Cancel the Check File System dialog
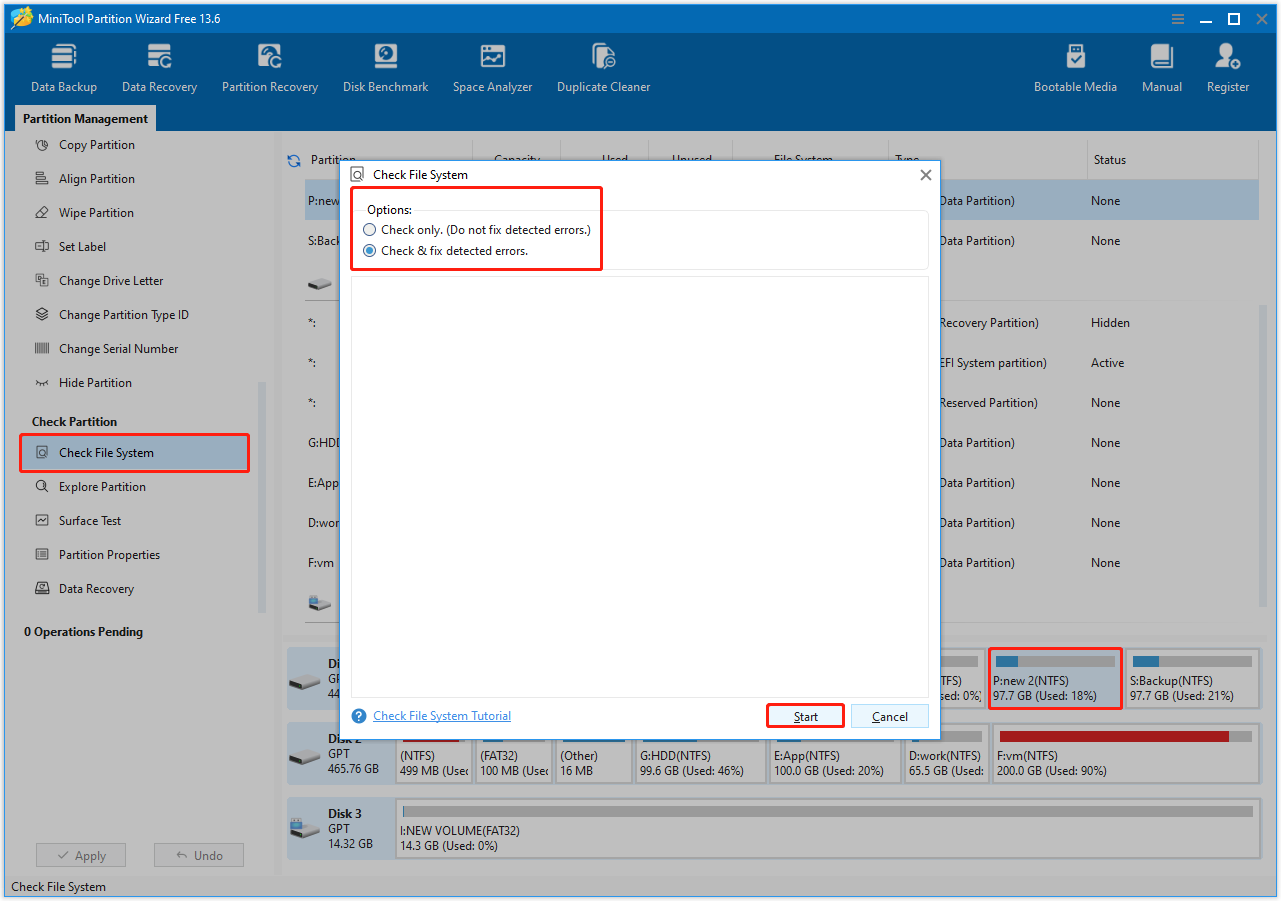1281x901 pixels. 890,716
